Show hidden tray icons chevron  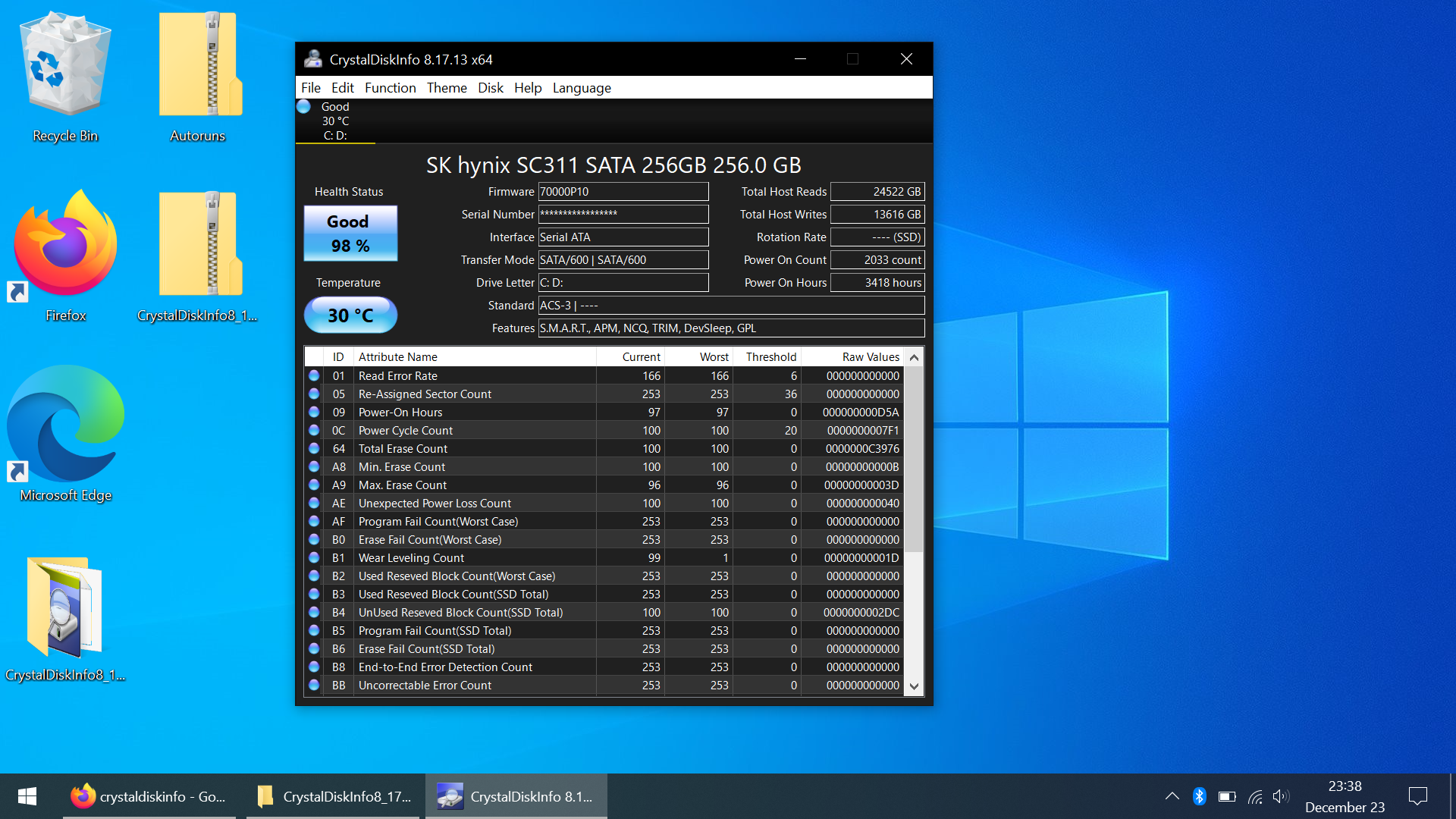(x=1172, y=796)
